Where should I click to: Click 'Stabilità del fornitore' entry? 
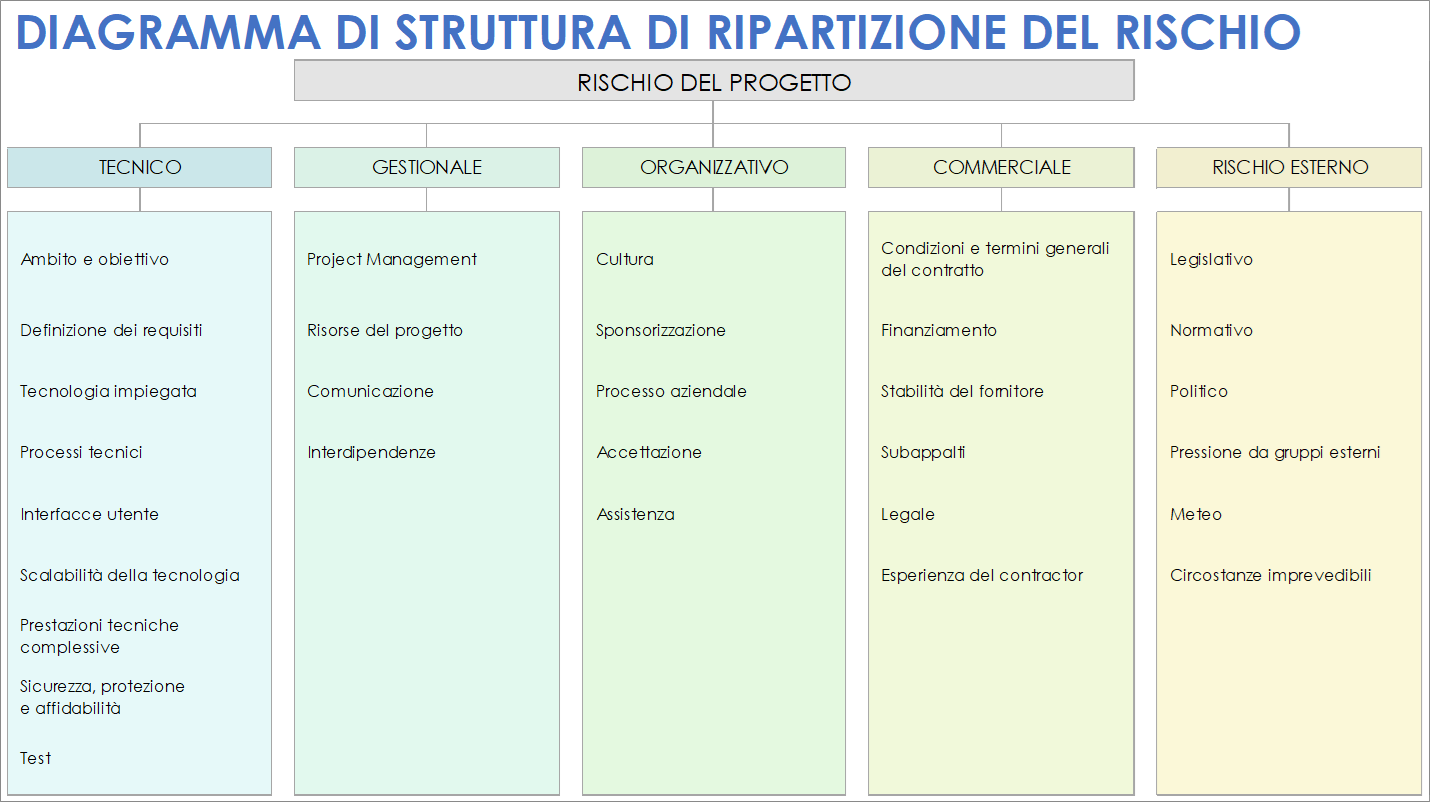(962, 391)
